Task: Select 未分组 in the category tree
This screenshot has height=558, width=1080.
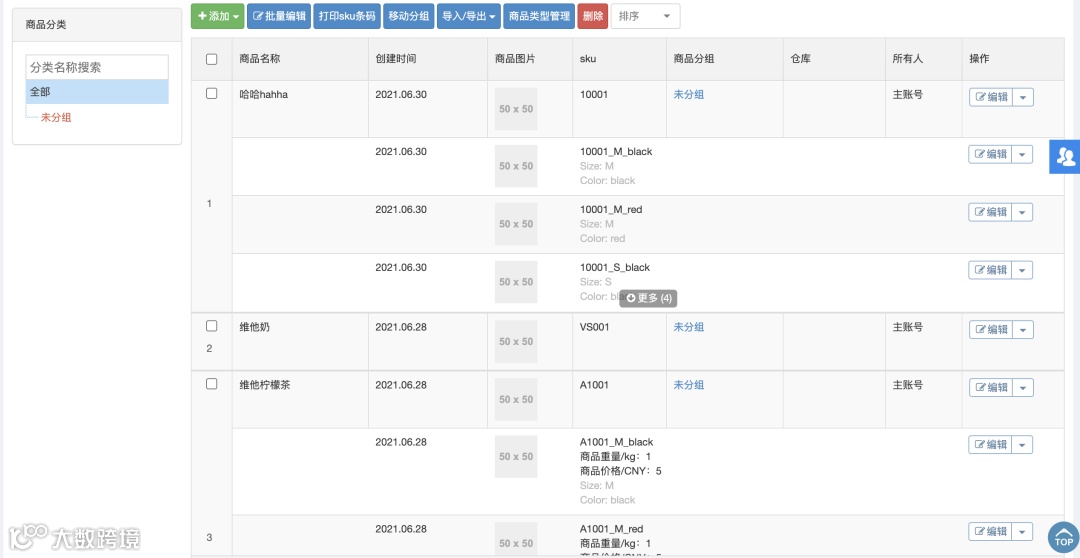Action: coord(56,117)
